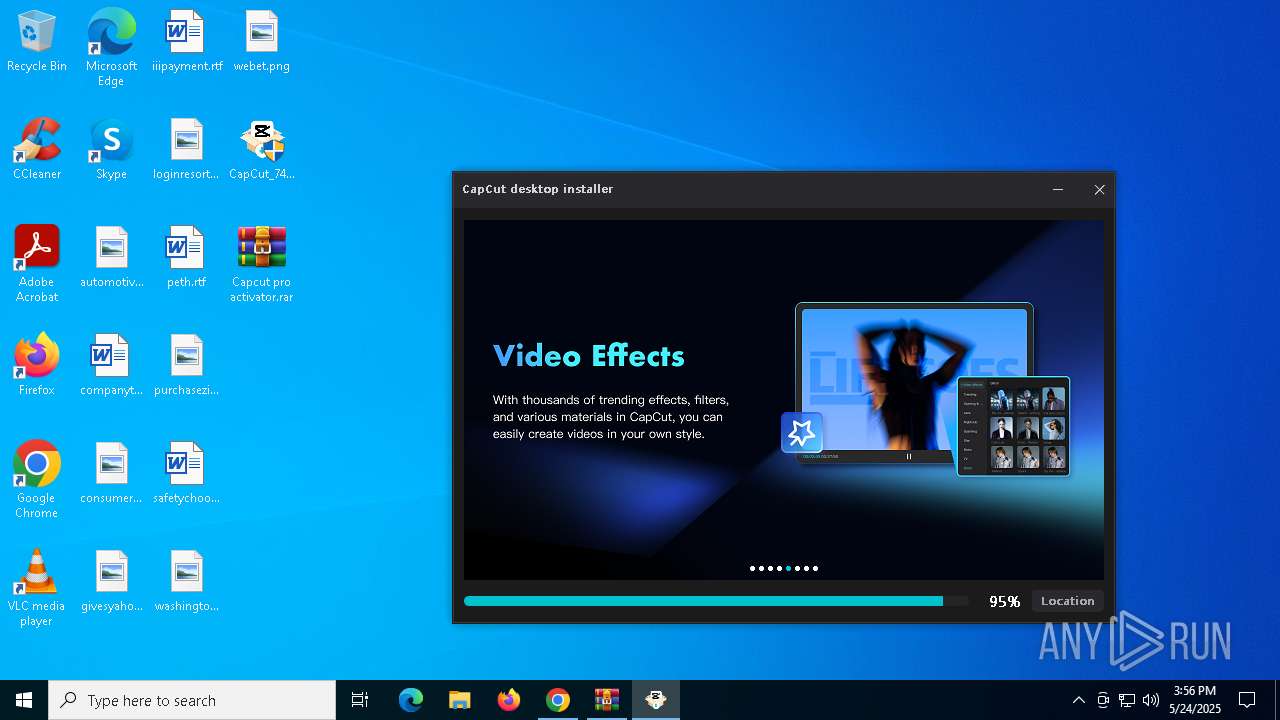This screenshot has height=720, width=1280.
Task: Click the taskbar search box
Action: pos(192,700)
